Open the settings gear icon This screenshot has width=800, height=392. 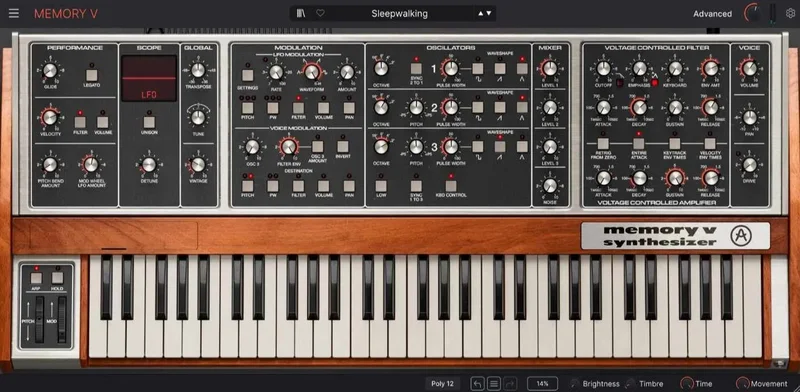(790, 13)
